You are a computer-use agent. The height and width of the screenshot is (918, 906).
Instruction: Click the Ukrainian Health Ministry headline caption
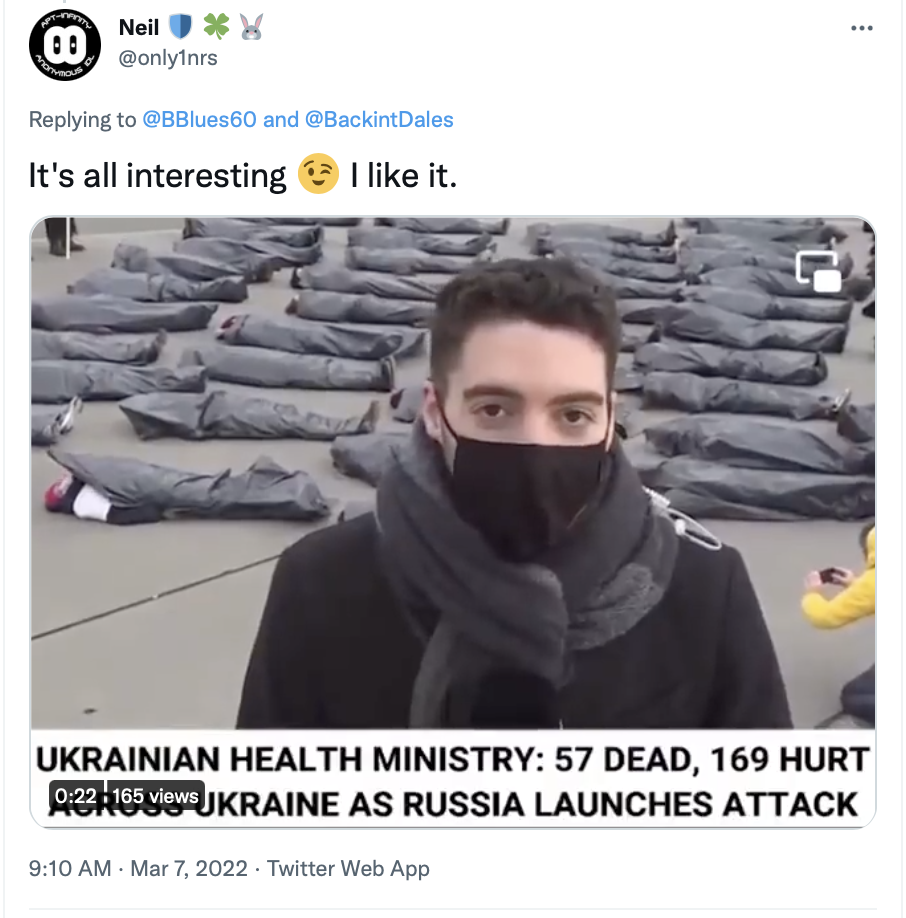[x=453, y=780]
